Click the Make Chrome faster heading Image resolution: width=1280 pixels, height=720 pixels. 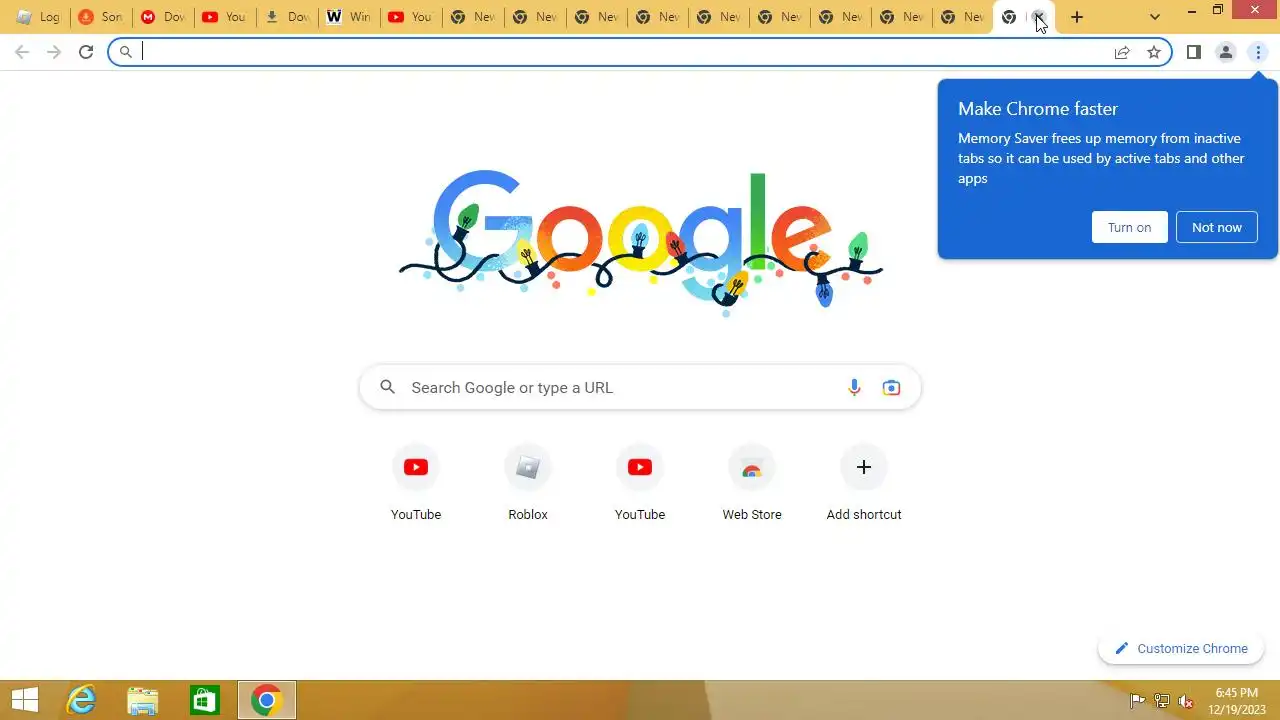click(1038, 109)
